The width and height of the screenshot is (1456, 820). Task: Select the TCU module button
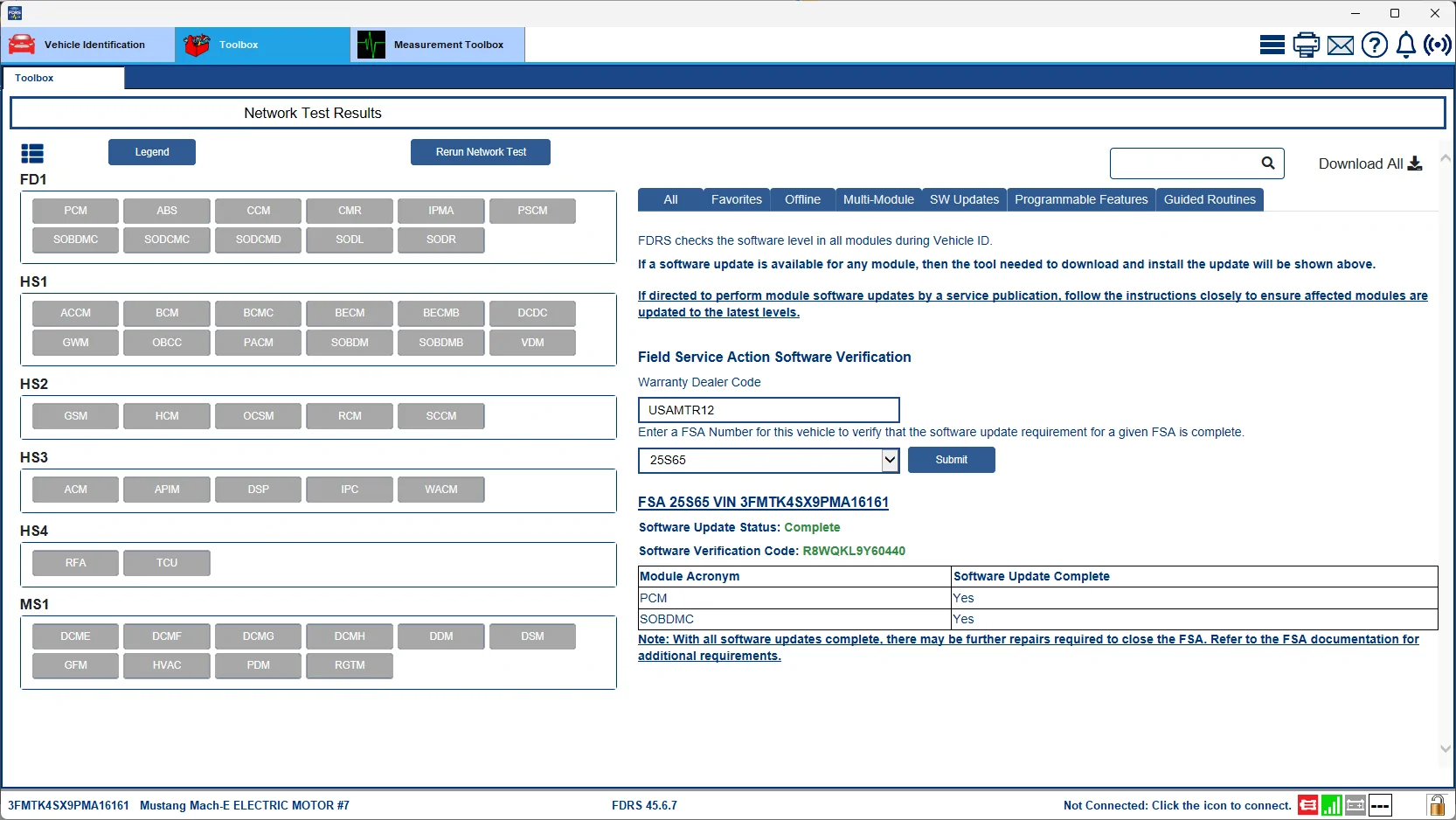point(167,563)
